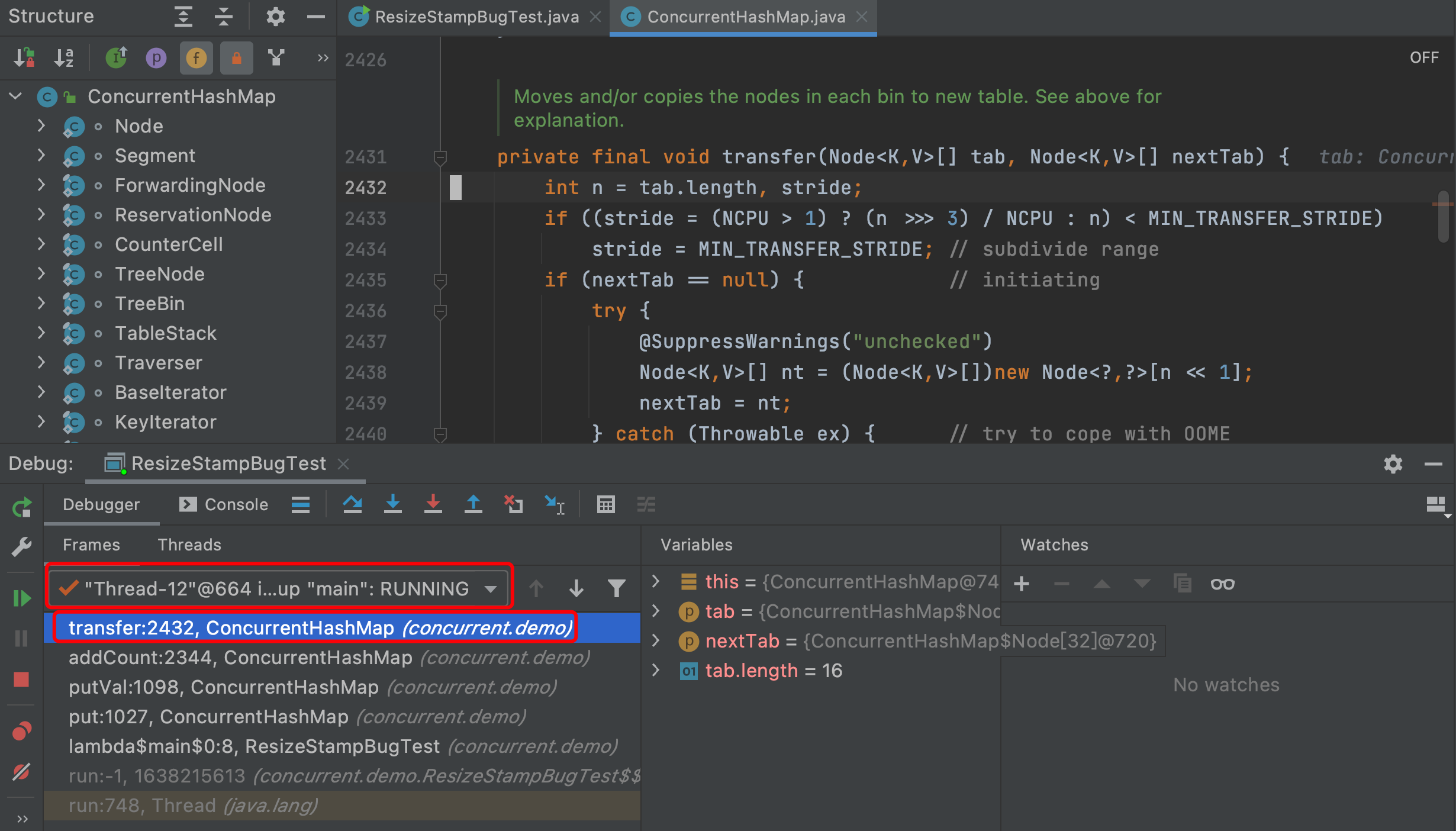Select CounterCell in Structure tree
This screenshot has height=831, width=1456.
[169, 244]
